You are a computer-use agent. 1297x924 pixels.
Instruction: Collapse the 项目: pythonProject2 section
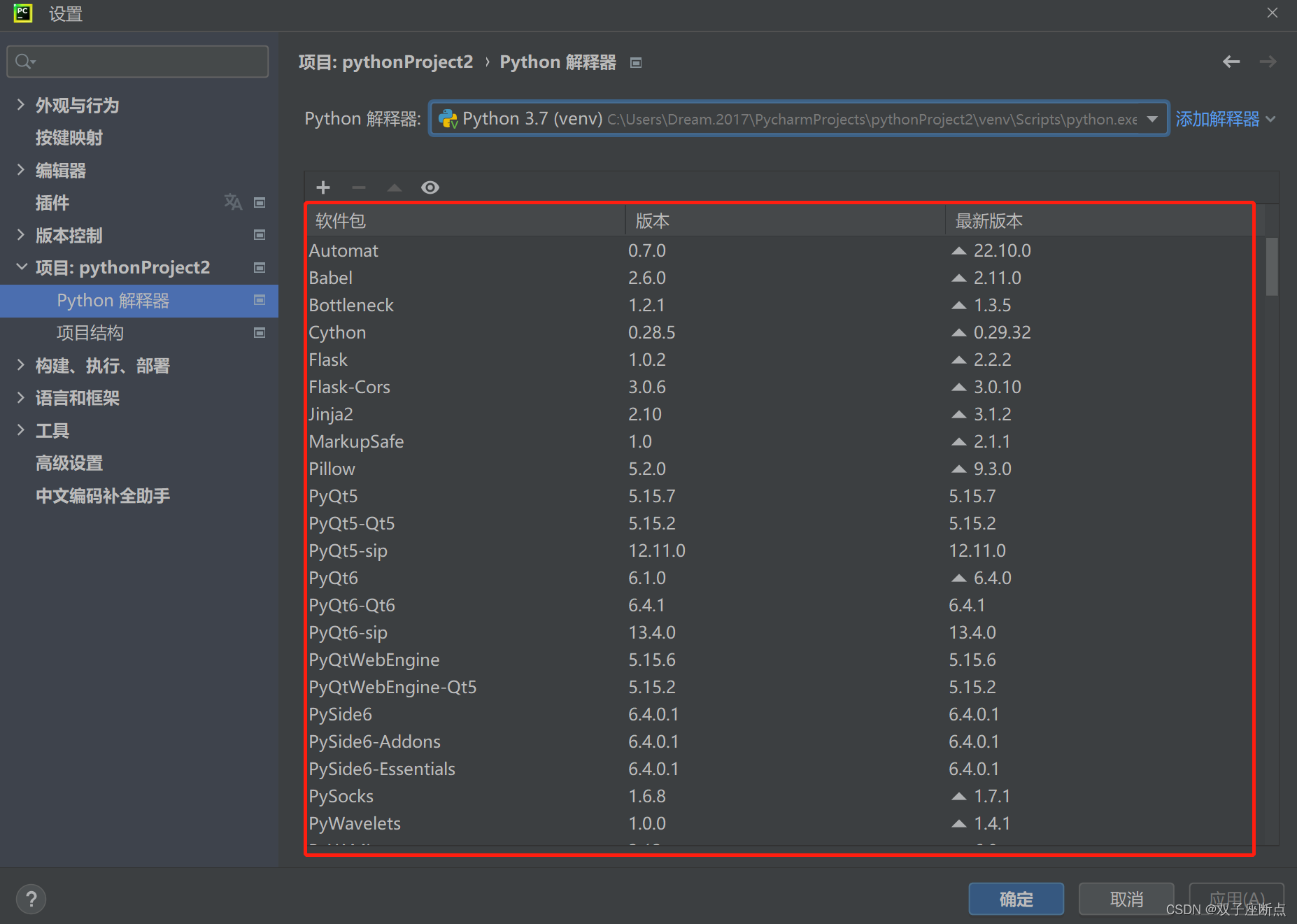coord(21,267)
